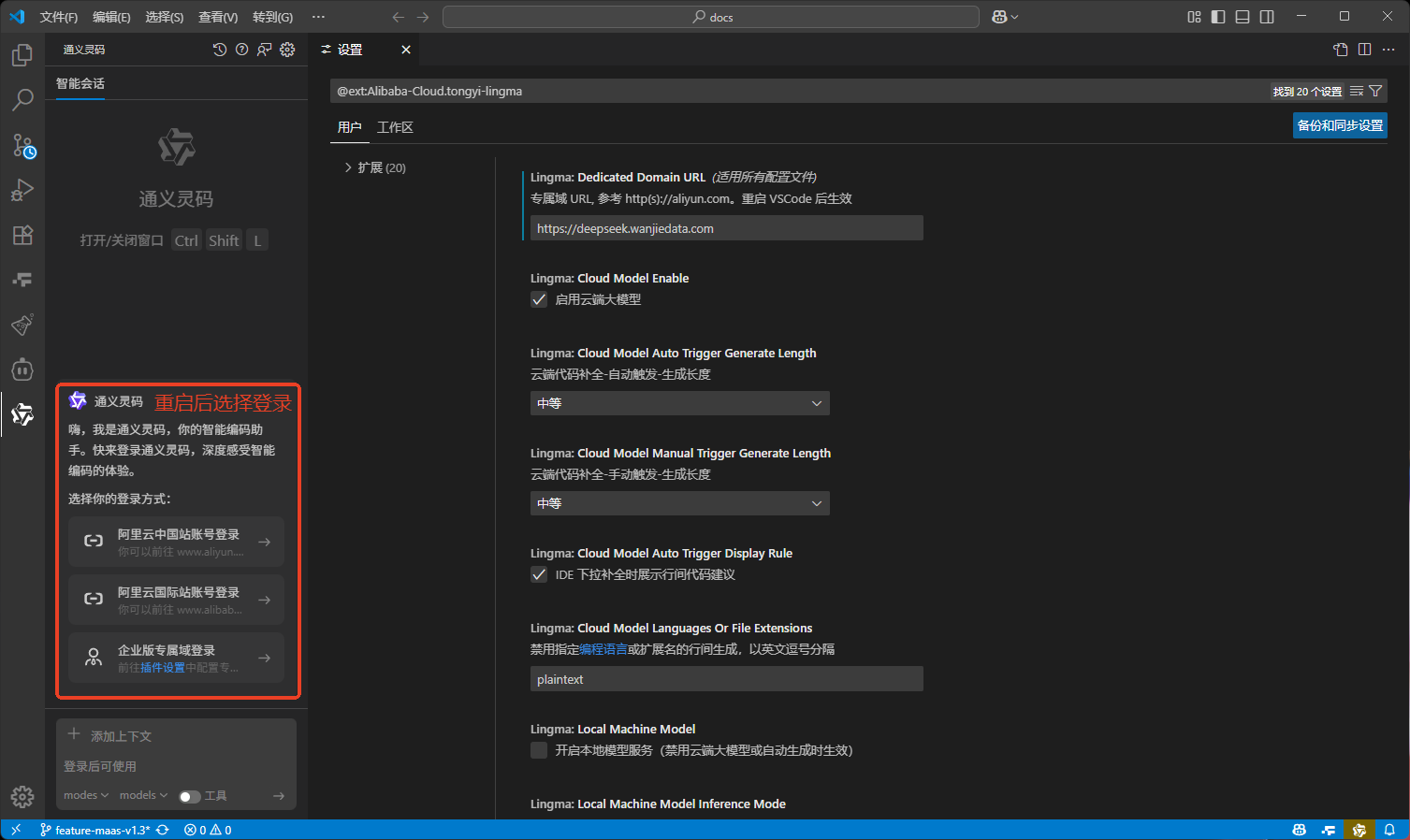
Task: Synchronize changes in the status bar
Action: 163,830
